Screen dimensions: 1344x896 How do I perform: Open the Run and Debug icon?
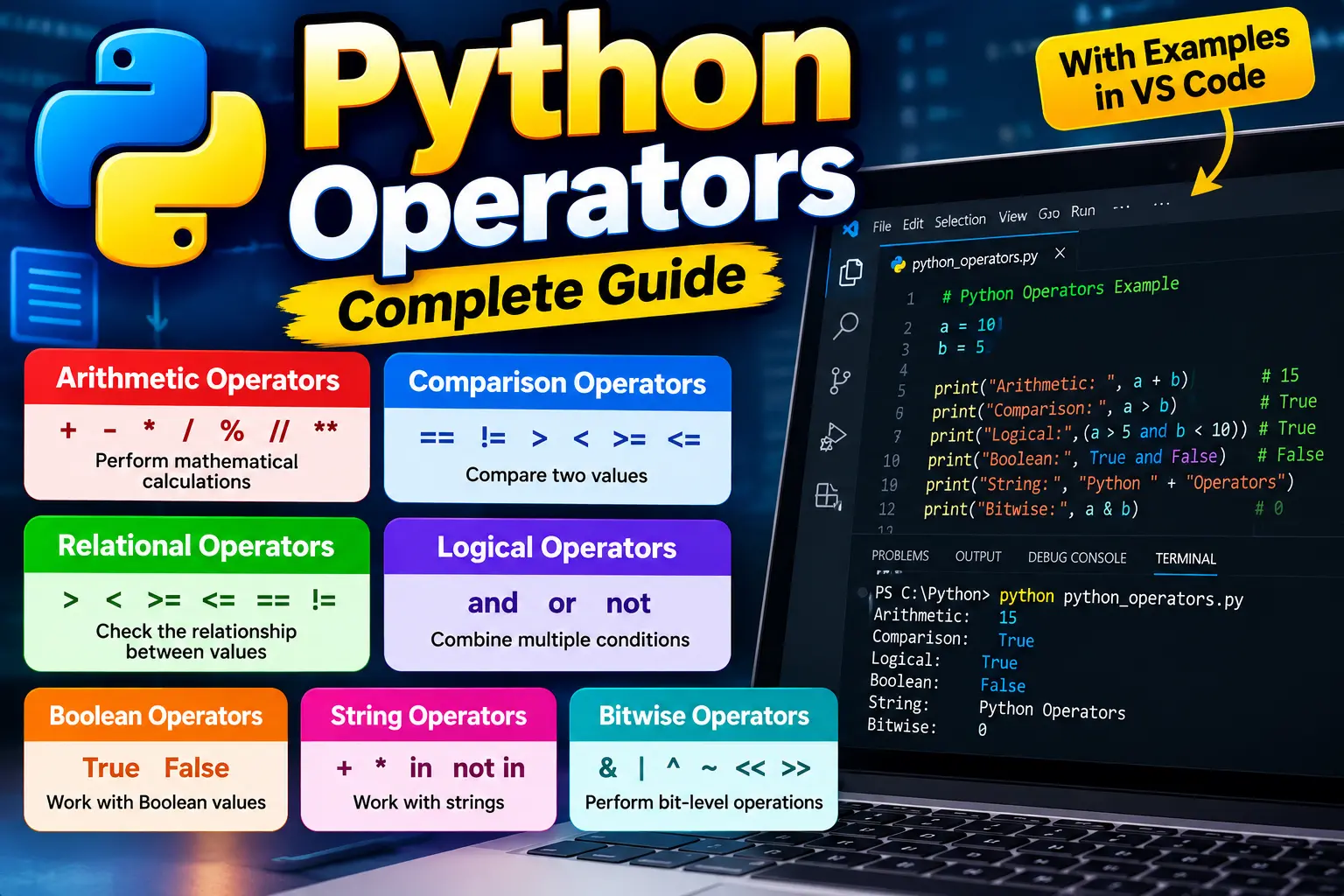833,436
